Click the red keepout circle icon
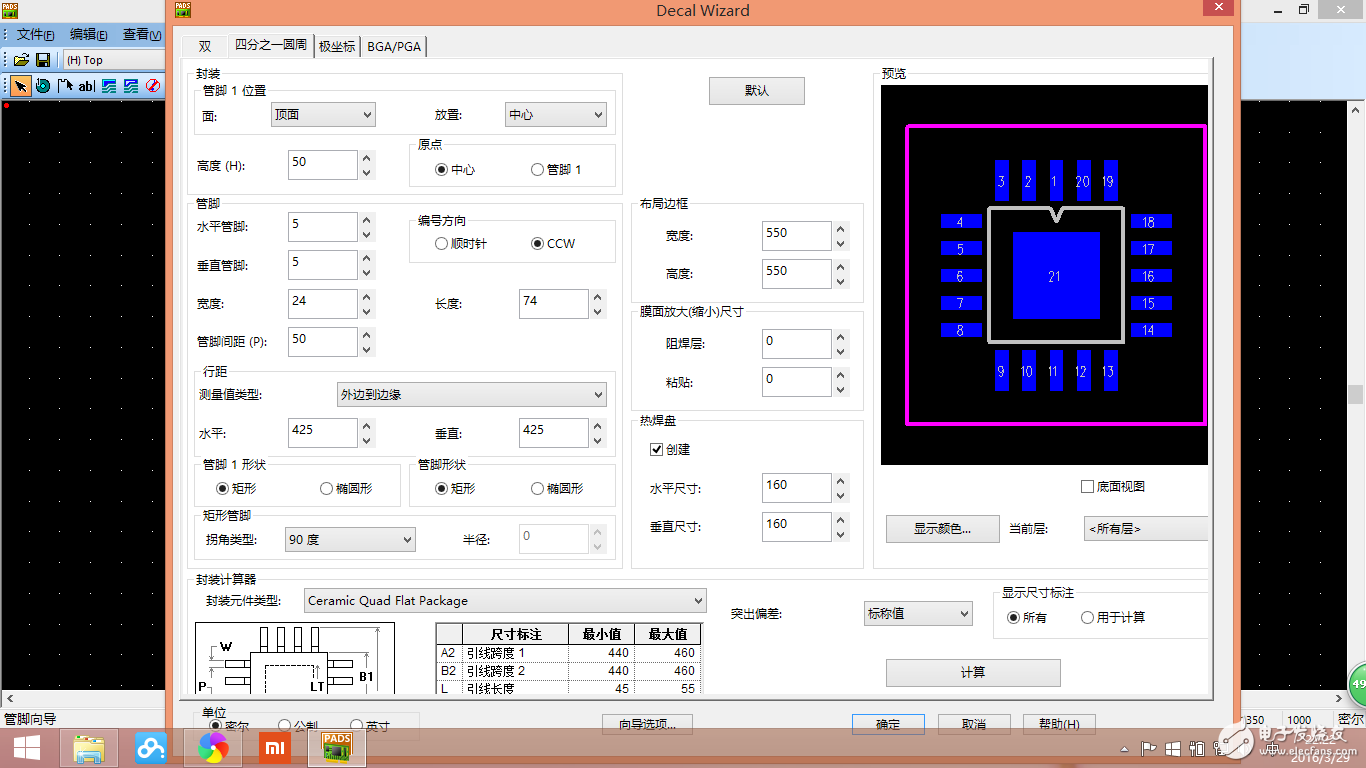This screenshot has height=768, width=1366. (153, 86)
